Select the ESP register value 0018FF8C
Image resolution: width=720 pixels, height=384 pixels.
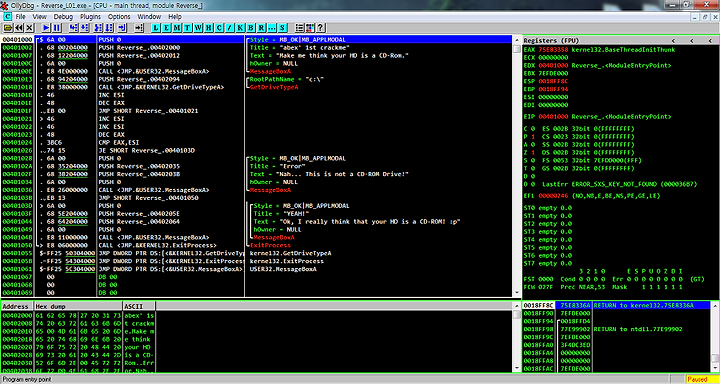554,81
